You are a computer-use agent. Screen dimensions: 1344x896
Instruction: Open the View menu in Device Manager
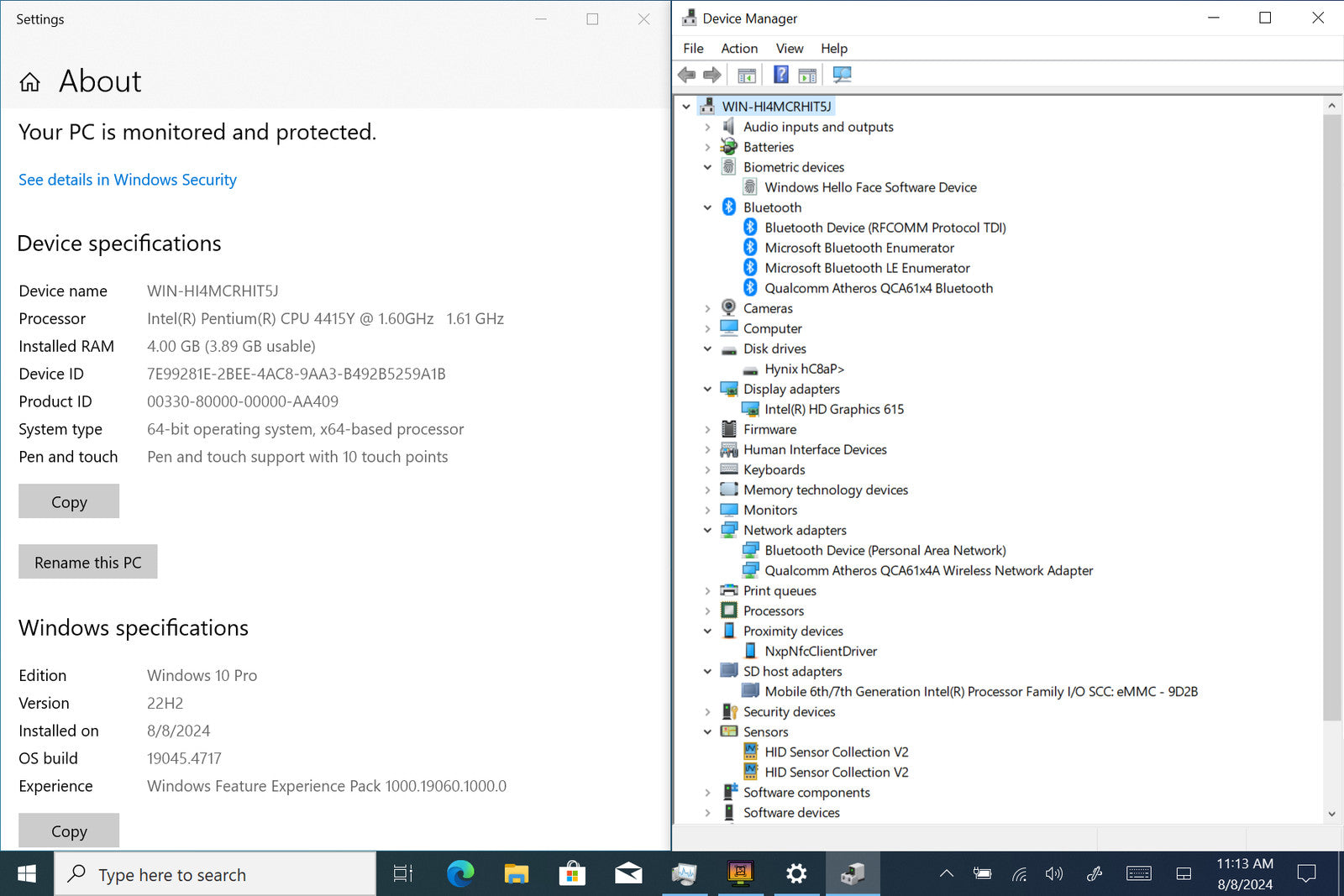point(789,49)
